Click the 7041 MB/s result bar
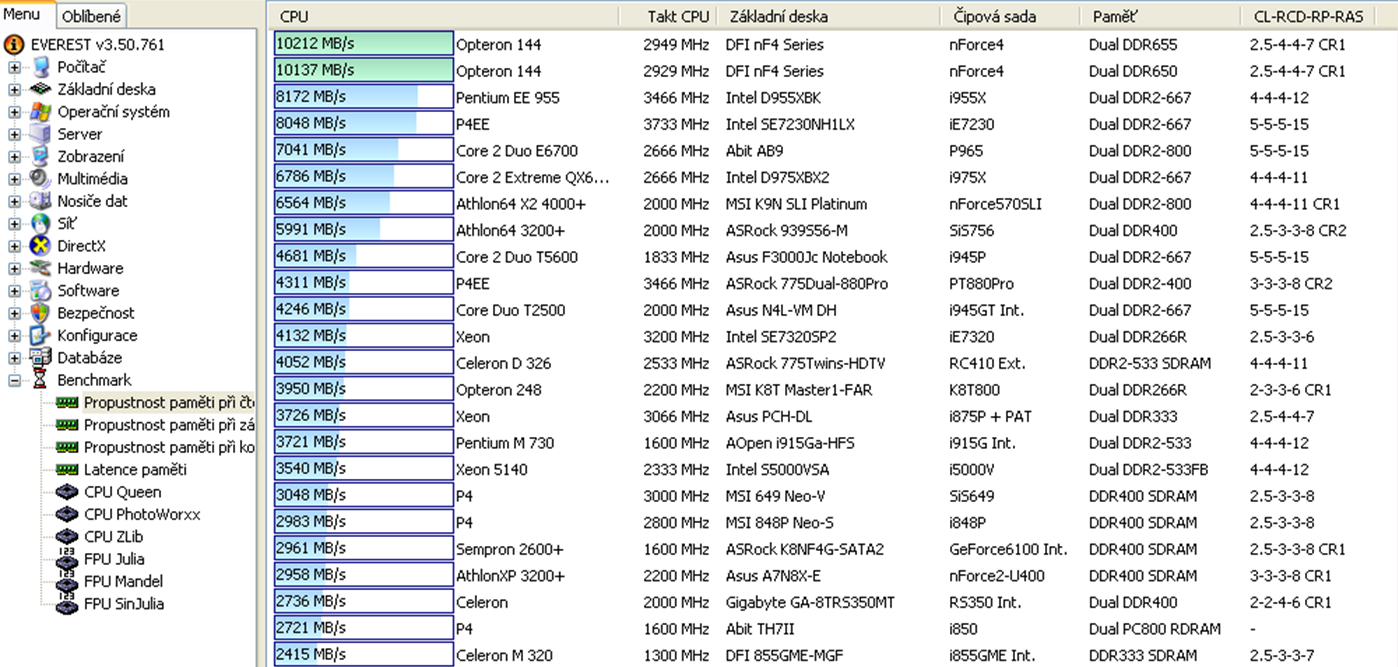Viewport: 1398px width, 667px height. 364,150
